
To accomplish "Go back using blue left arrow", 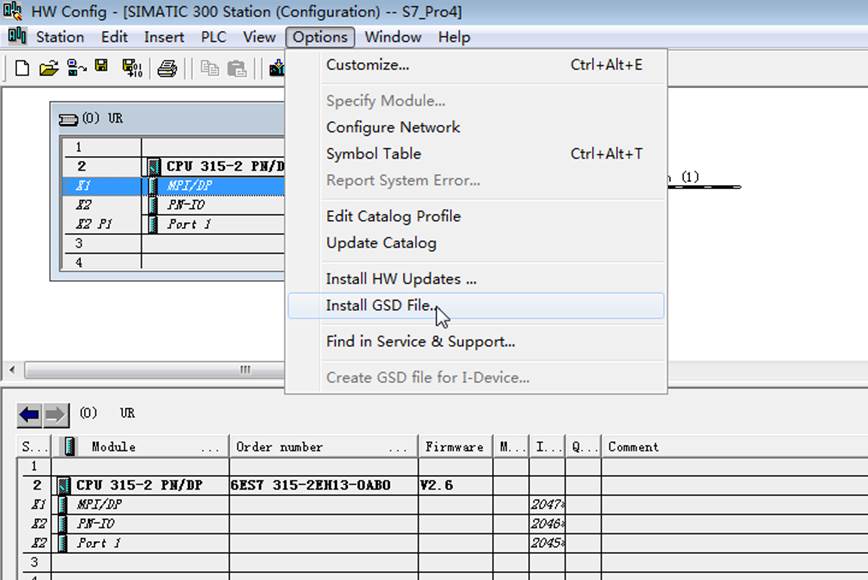I will (29, 415).
